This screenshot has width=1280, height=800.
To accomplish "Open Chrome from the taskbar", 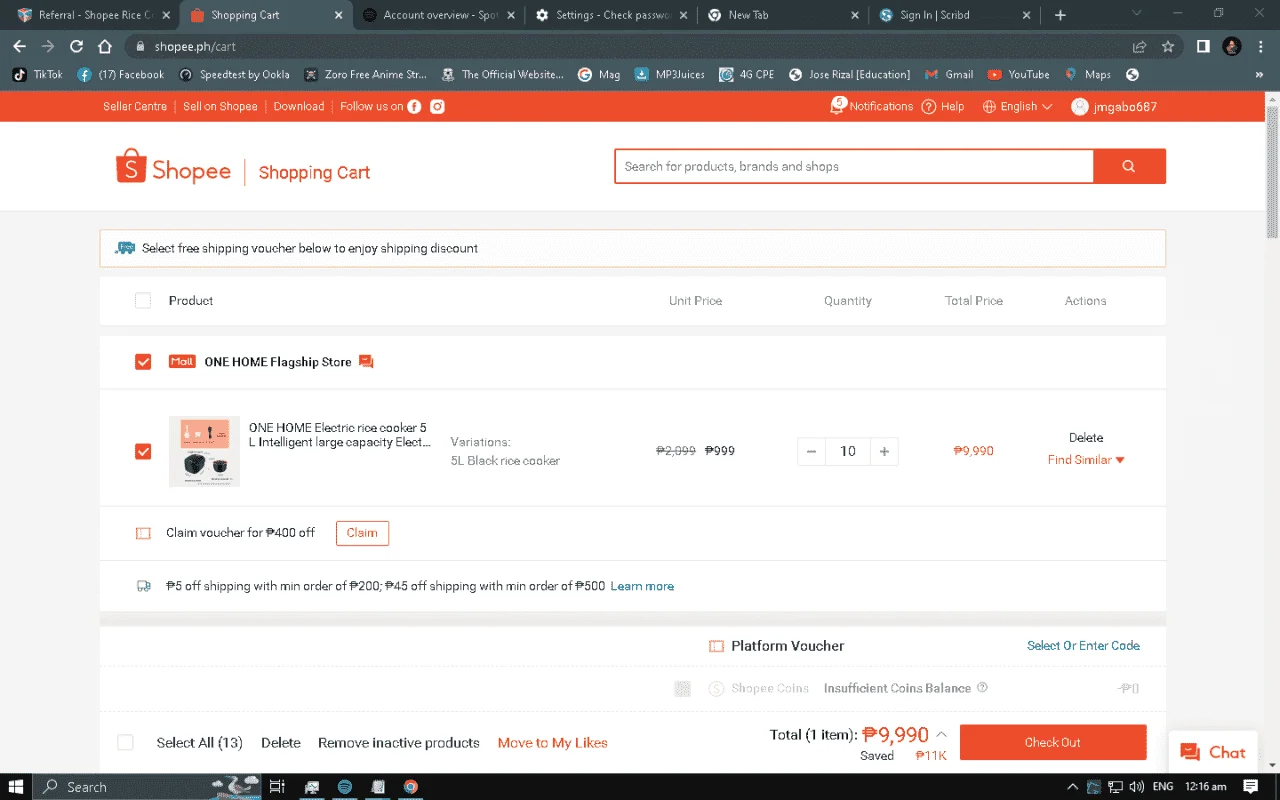I will pyautogui.click(x=410, y=787).
